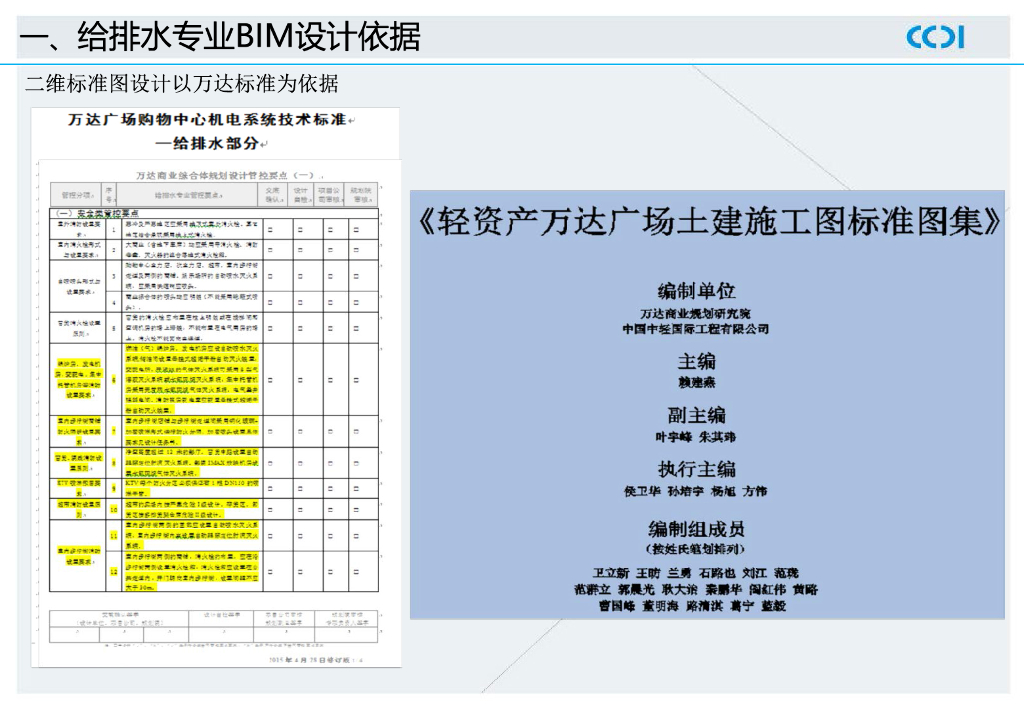Viewport: 1024px width, 709px height.
Task: Click the note （按姓氏笔划排列）
Action: [x=696, y=549]
